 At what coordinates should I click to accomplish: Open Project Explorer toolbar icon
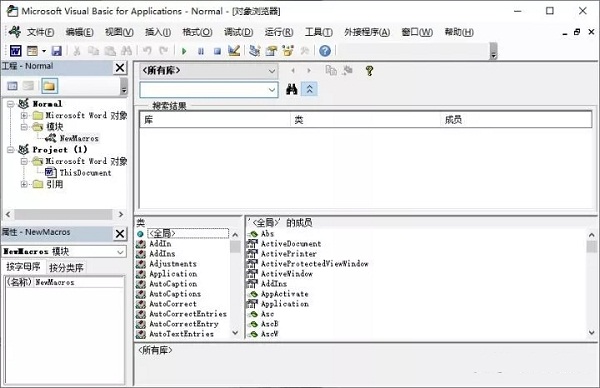tap(254, 51)
